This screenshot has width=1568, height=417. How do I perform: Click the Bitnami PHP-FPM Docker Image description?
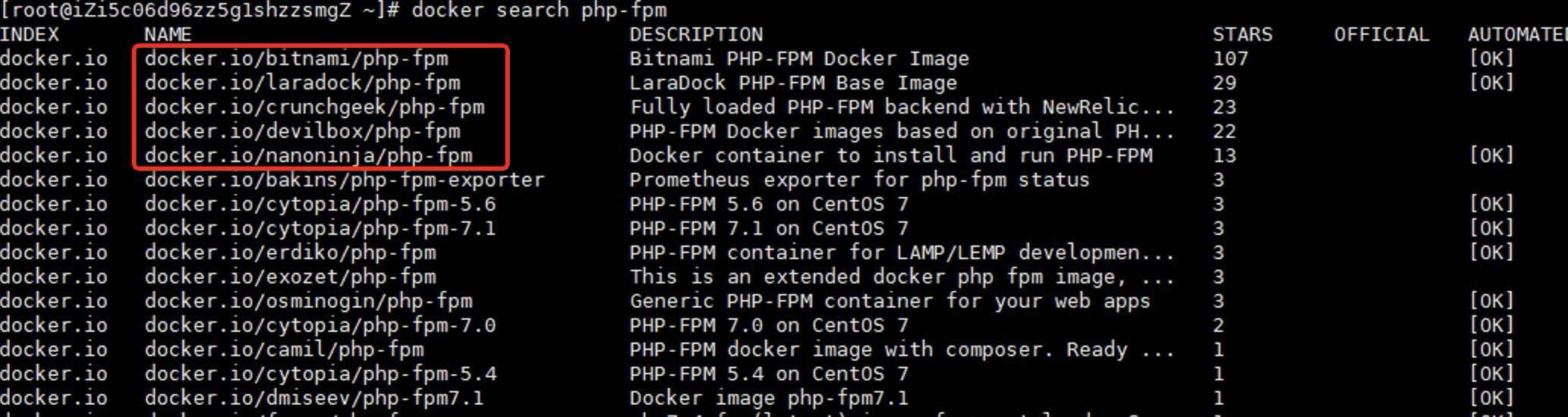coord(798,58)
